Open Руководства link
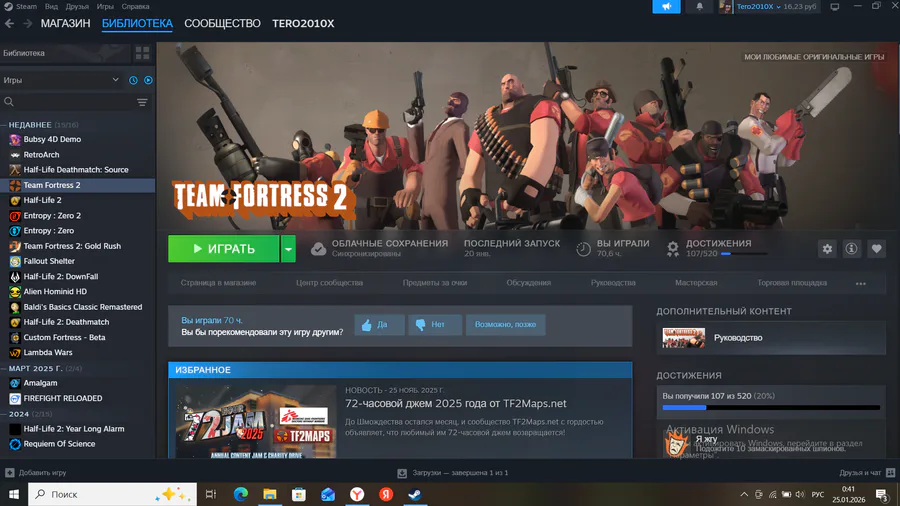The image size is (900, 506). 613,283
